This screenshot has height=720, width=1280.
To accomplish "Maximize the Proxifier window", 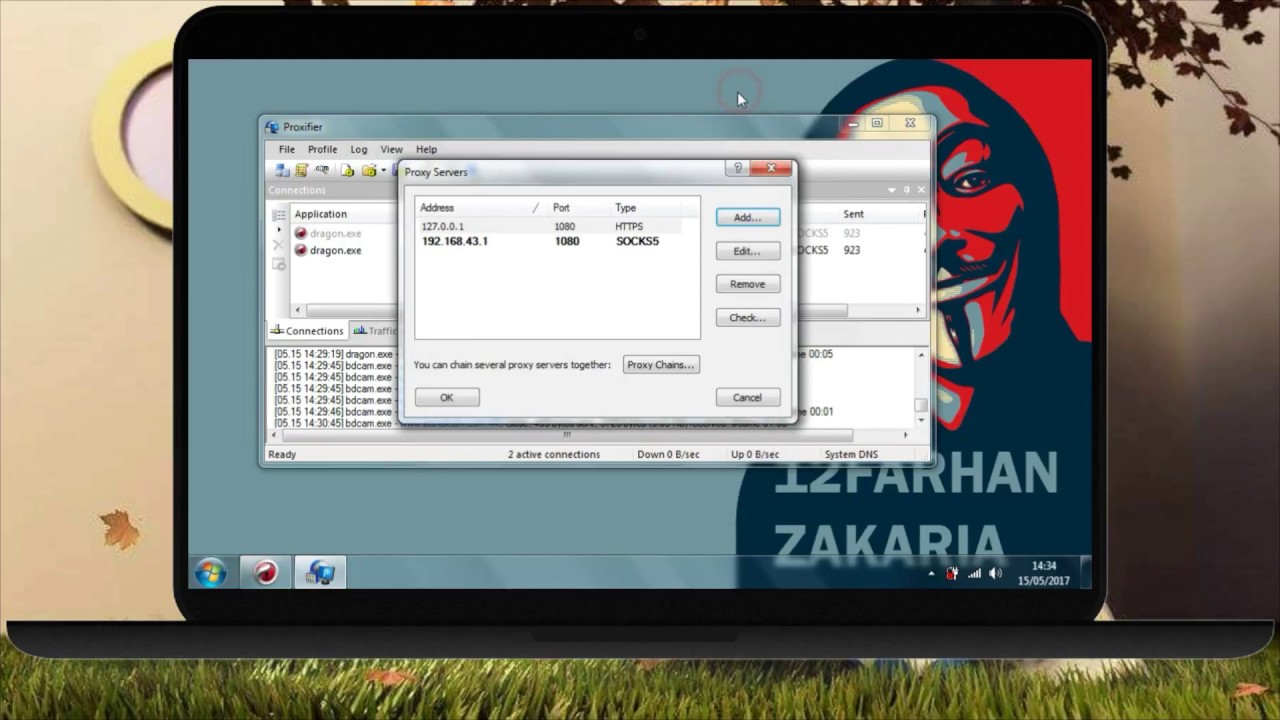I will click(877, 123).
